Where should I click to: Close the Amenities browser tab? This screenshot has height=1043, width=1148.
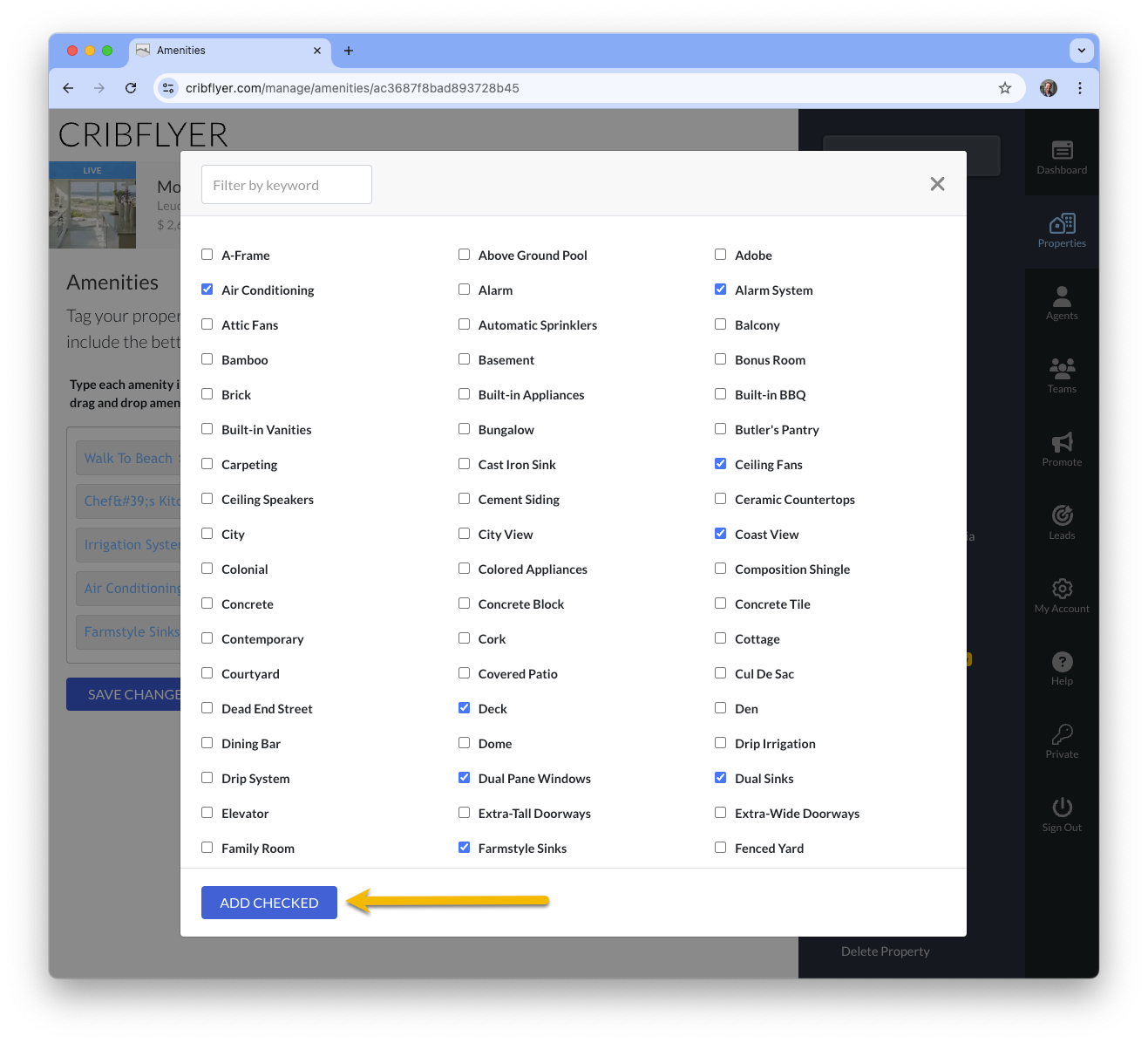[317, 51]
